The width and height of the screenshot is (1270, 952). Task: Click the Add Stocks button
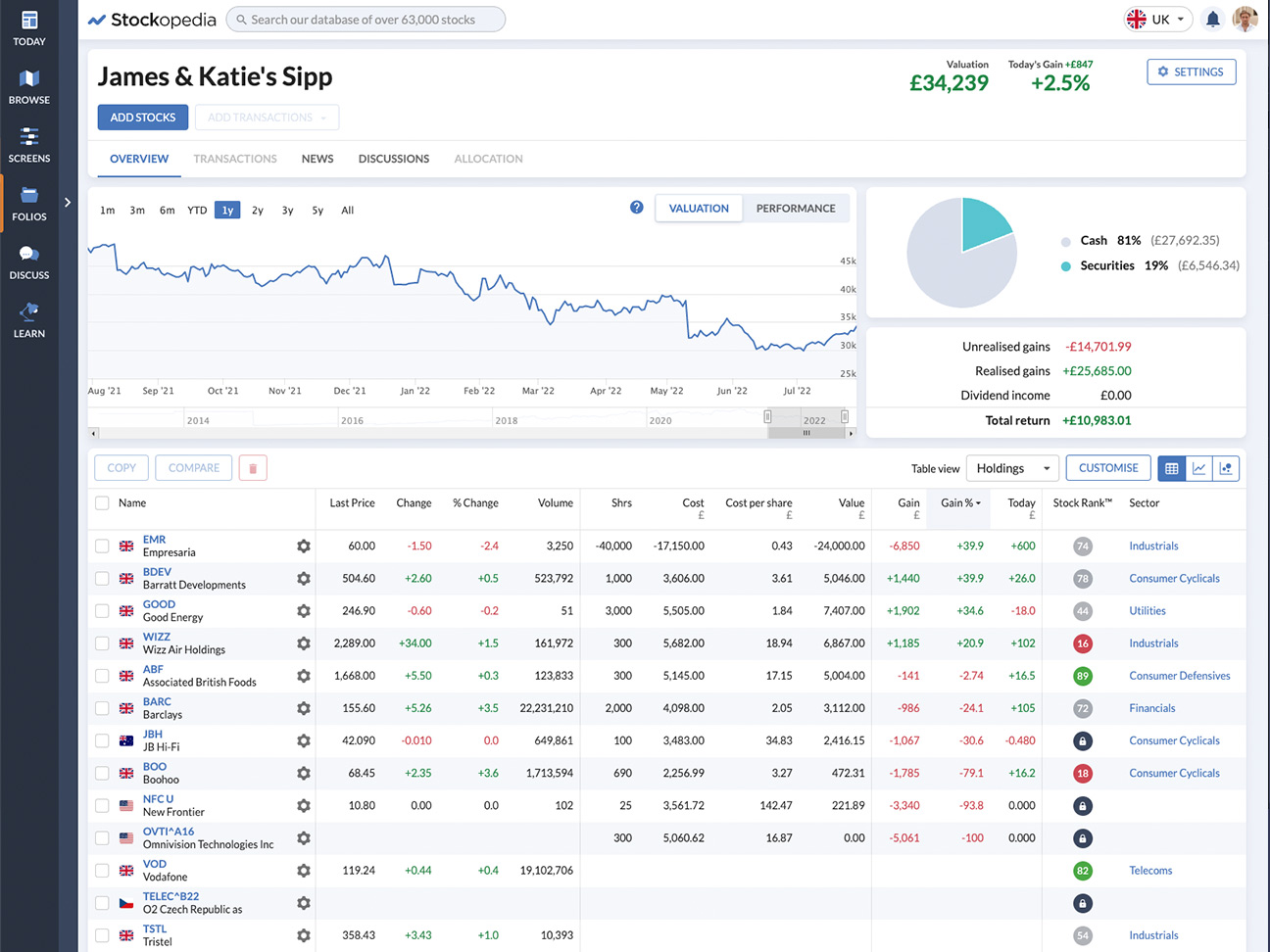point(143,118)
